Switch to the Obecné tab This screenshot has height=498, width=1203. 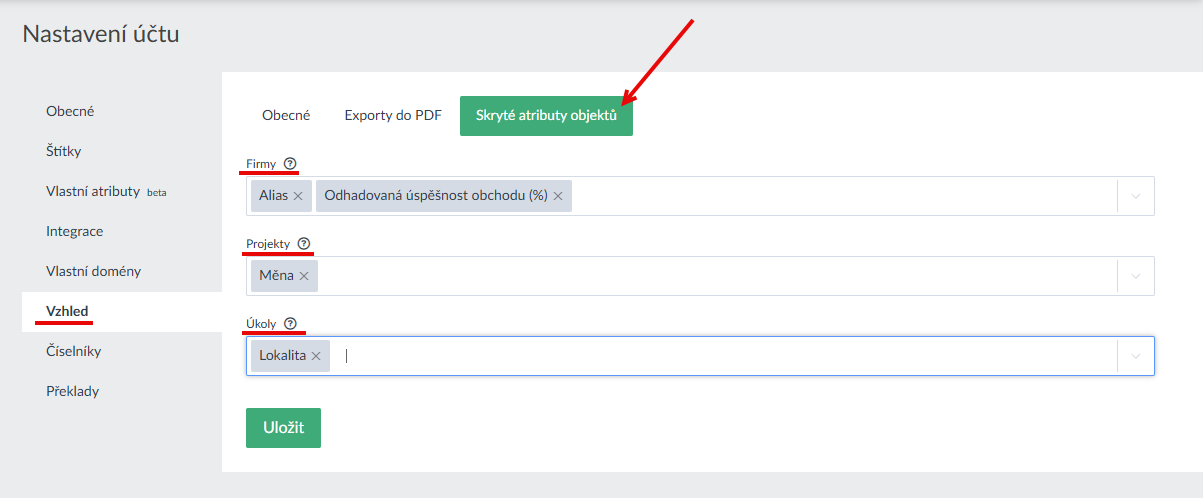point(286,116)
